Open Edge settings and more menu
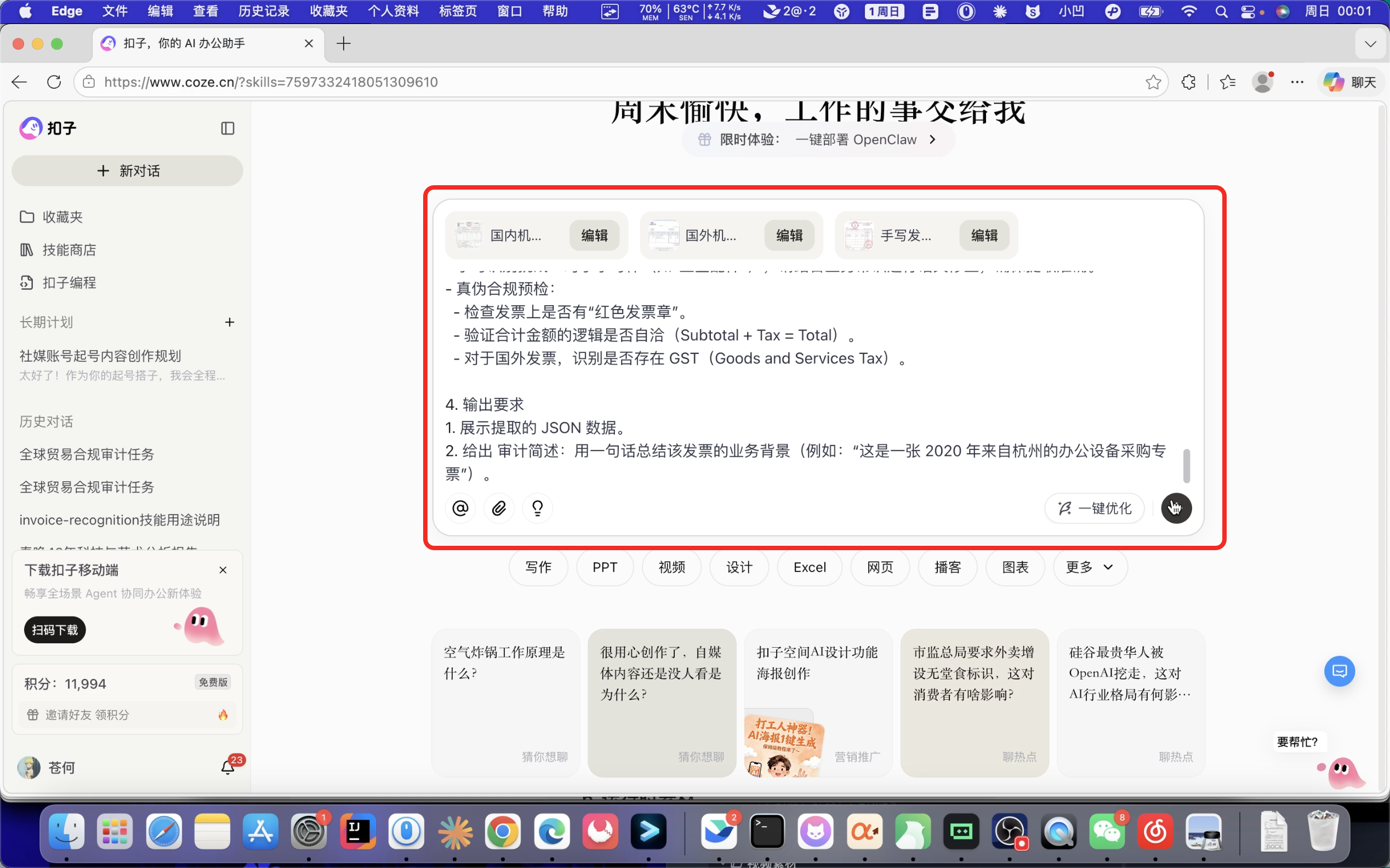The width and height of the screenshot is (1390, 868). click(x=1297, y=82)
